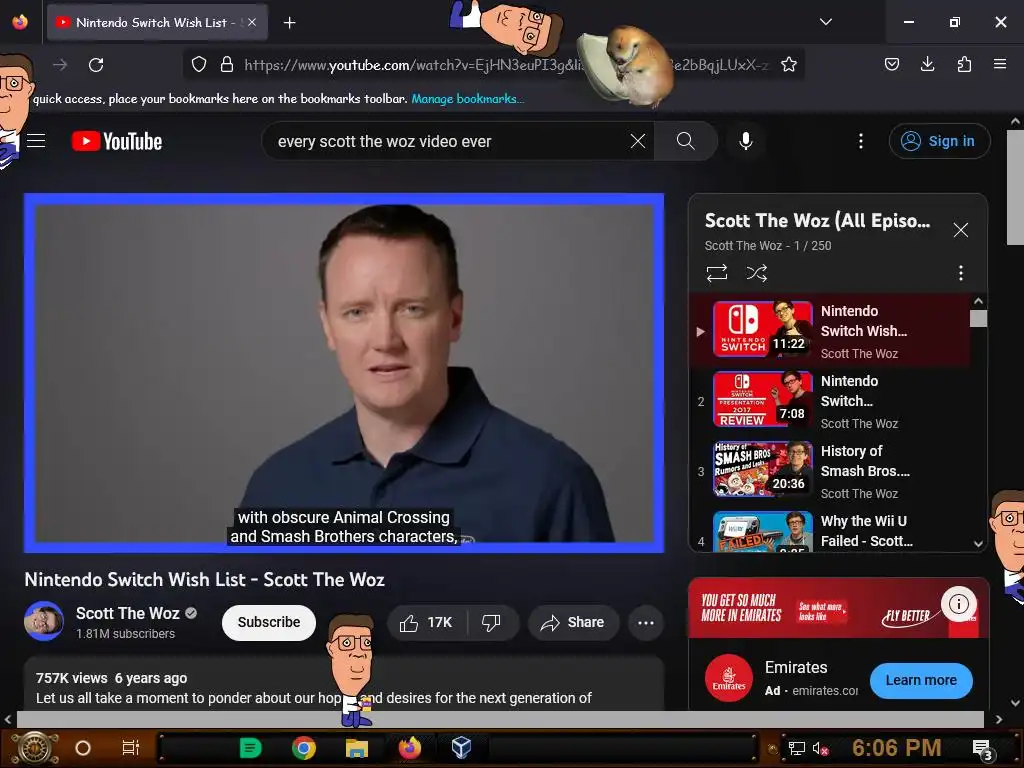
Task: Click the Sign in button
Action: tap(939, 141)
